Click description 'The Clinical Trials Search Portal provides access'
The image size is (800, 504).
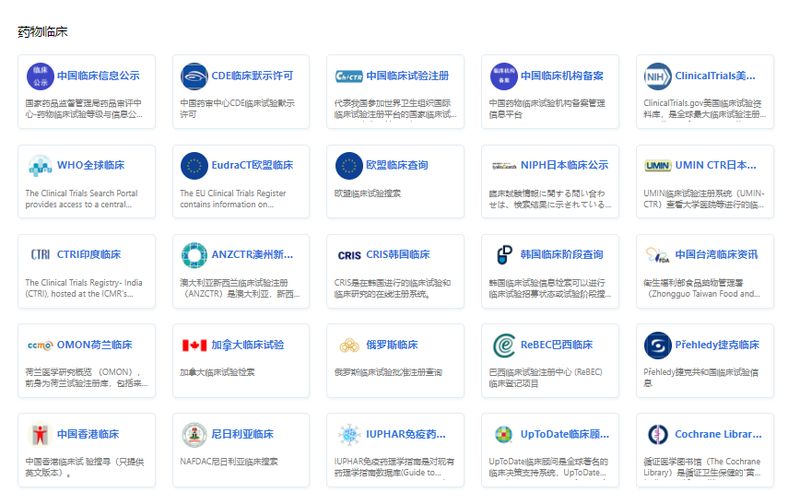(82, 199)
